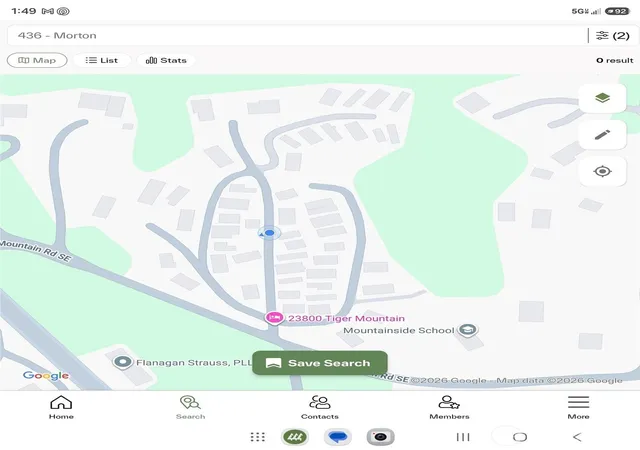The width and height of the screenshot is (640, 450).
Task: Show the Stats view
Action: (166, 60)
